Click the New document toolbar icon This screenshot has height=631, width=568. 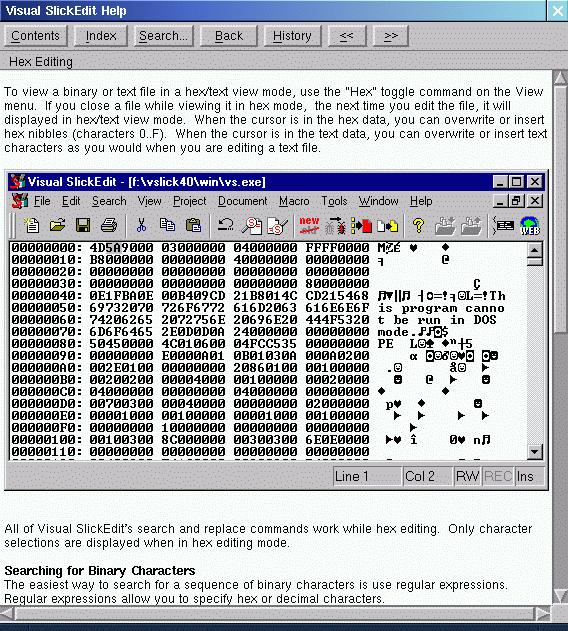click(32, 225)
